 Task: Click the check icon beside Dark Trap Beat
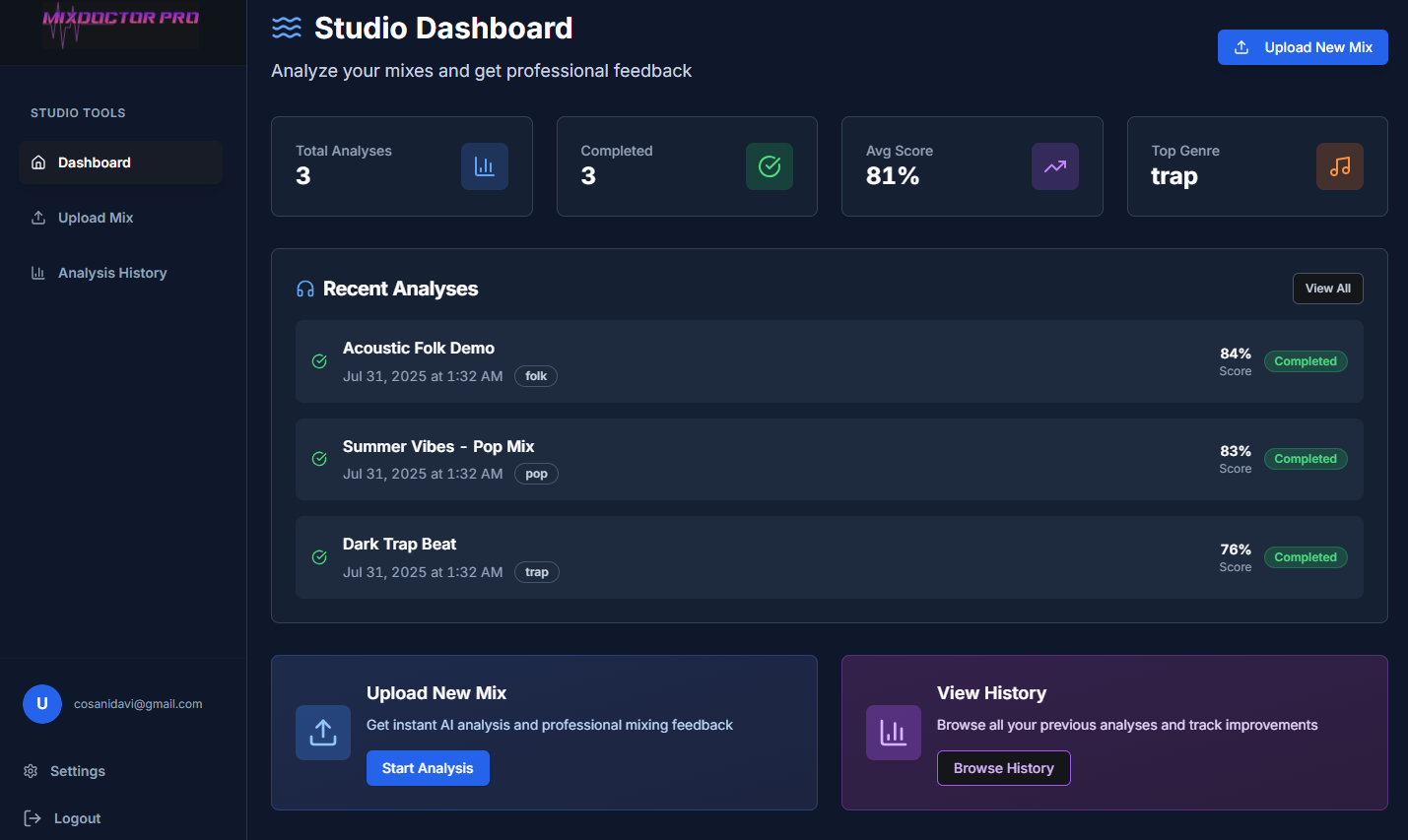[319, 557]
